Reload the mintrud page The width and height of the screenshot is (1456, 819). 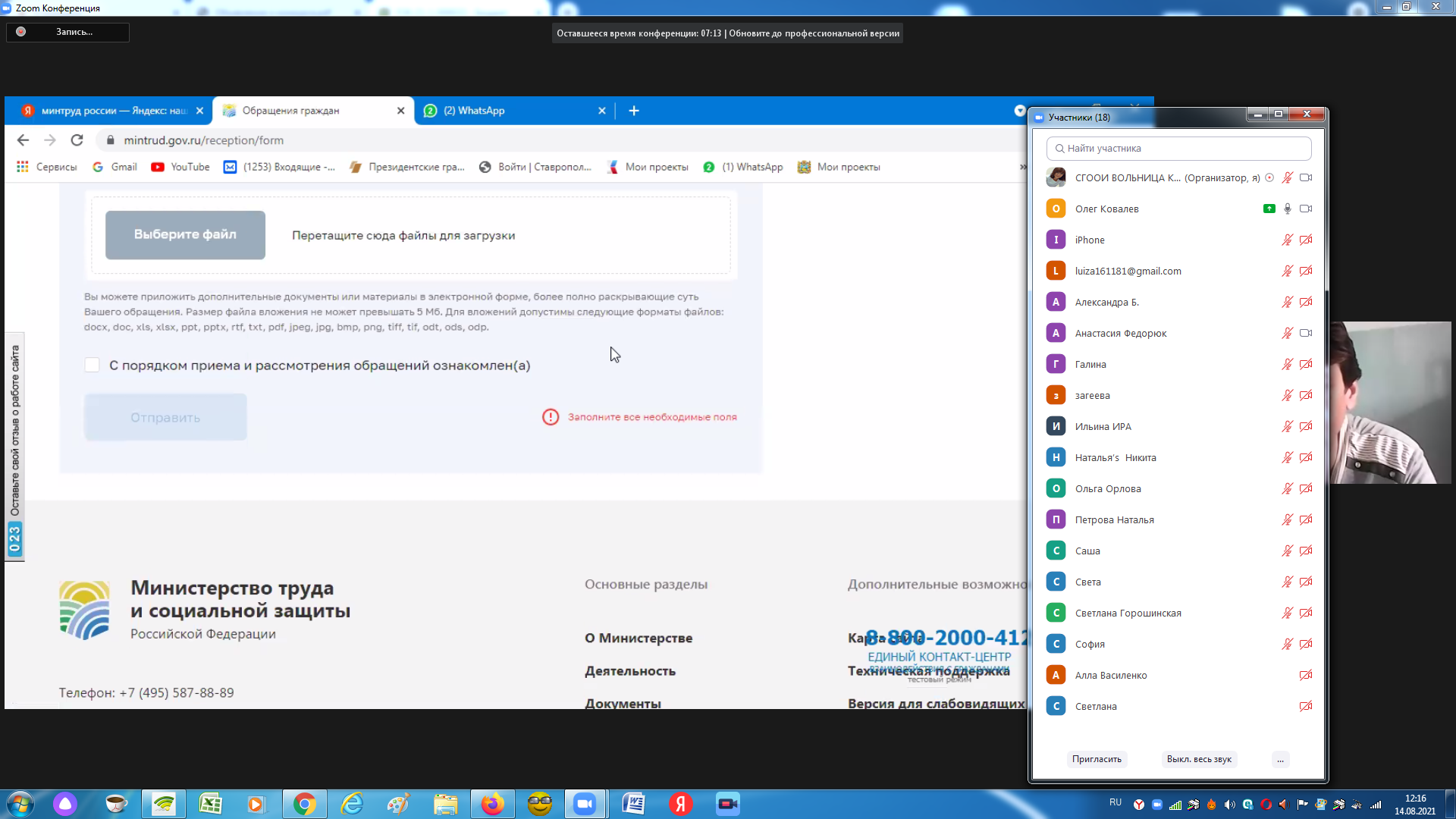(x=77, y=140)
